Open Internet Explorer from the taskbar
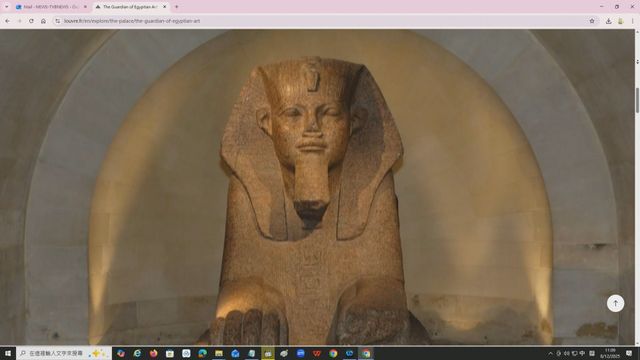This screenshot has height=360, width=640. point(137,353)
